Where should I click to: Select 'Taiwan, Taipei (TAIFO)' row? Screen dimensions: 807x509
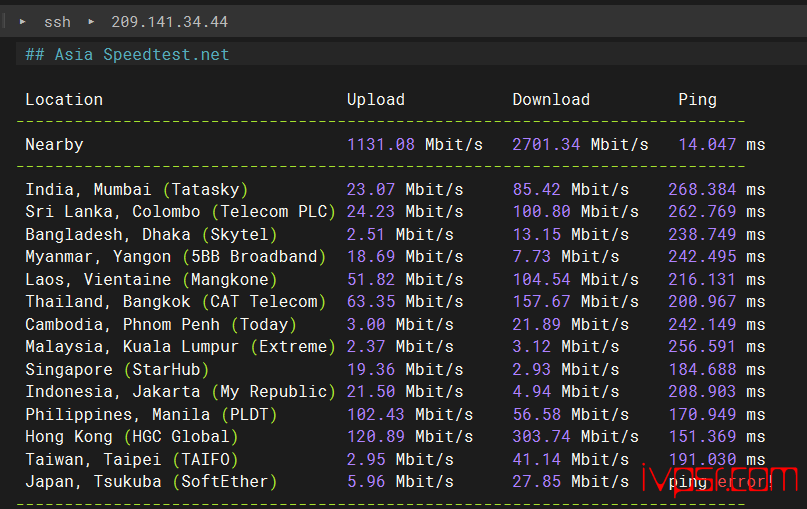point(132,460)
